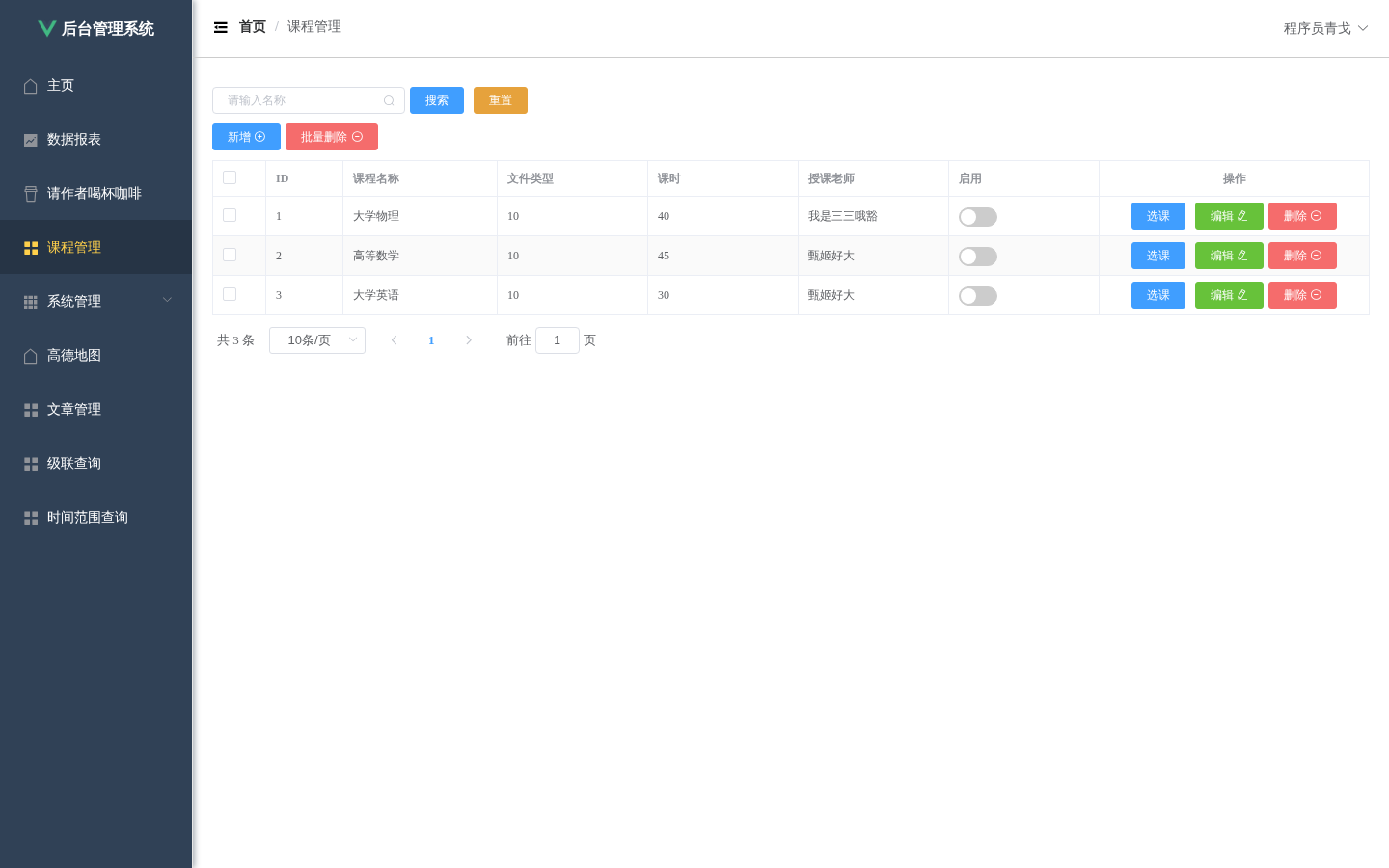
Task: Enable the 大学英语 course switch
Action: pos(978,296)
